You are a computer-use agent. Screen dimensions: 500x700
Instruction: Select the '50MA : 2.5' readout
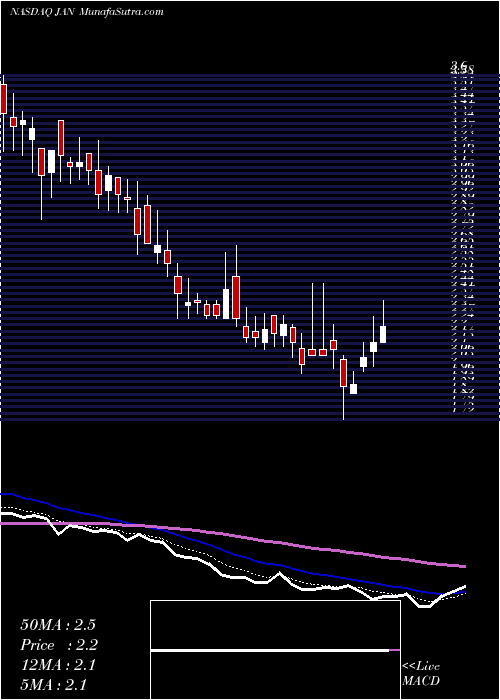point(58,625)
